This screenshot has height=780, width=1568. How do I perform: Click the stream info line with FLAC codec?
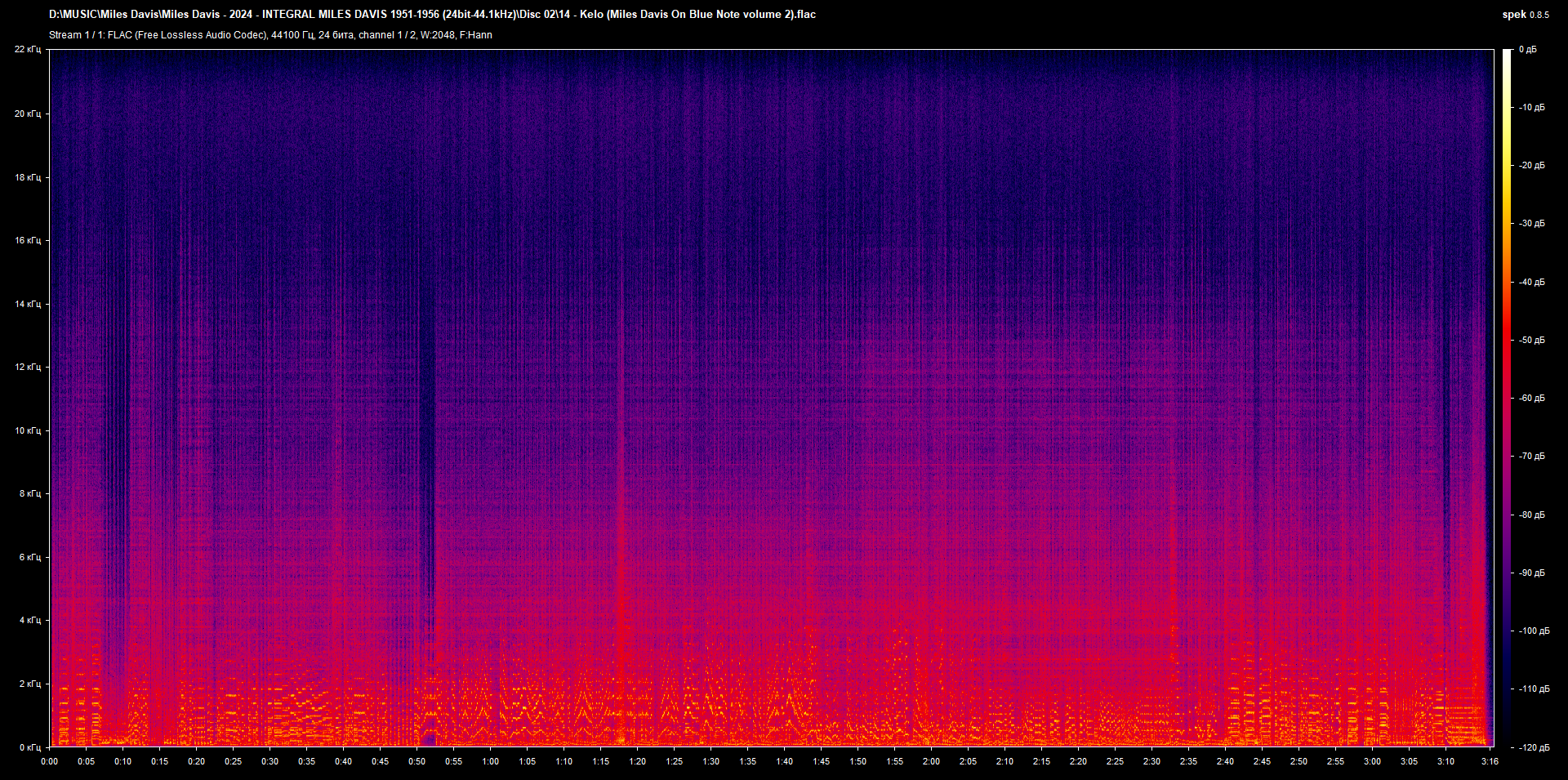(x=270, y=35)
